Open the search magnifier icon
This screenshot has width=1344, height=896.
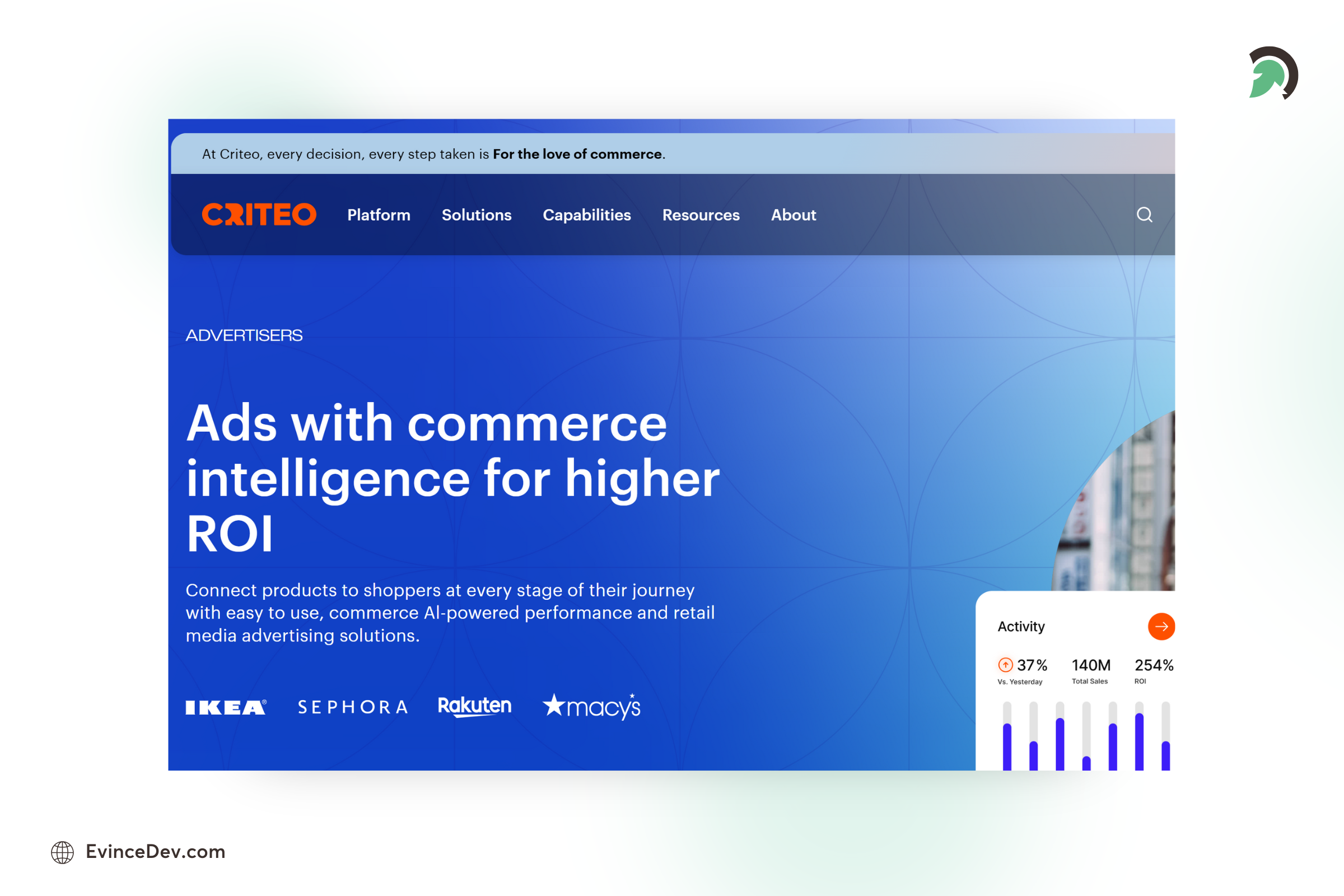pos(1145,215)
